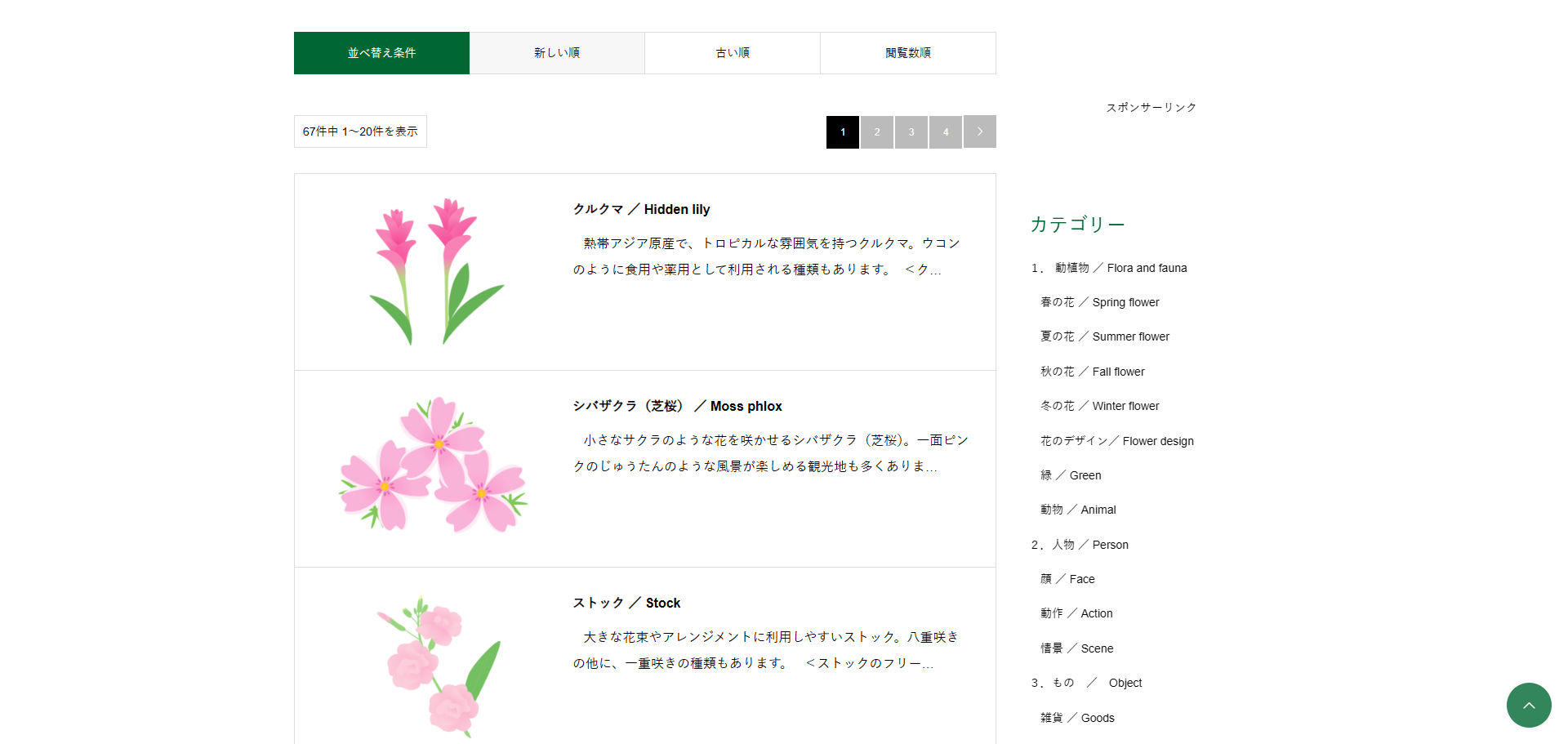Open the 春の花 Spring flower category
The width and height of the screenshot is (1568, 744).
click(x=1099, y=302)
